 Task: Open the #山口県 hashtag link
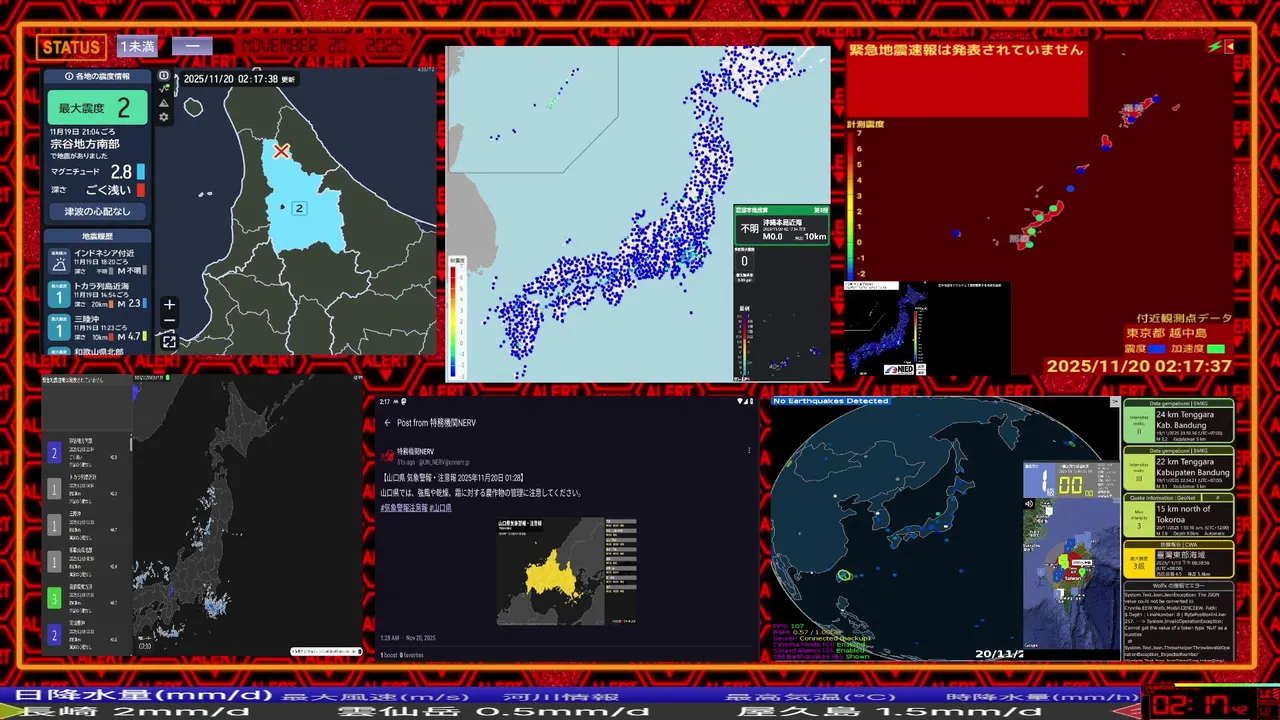(440, 508)
